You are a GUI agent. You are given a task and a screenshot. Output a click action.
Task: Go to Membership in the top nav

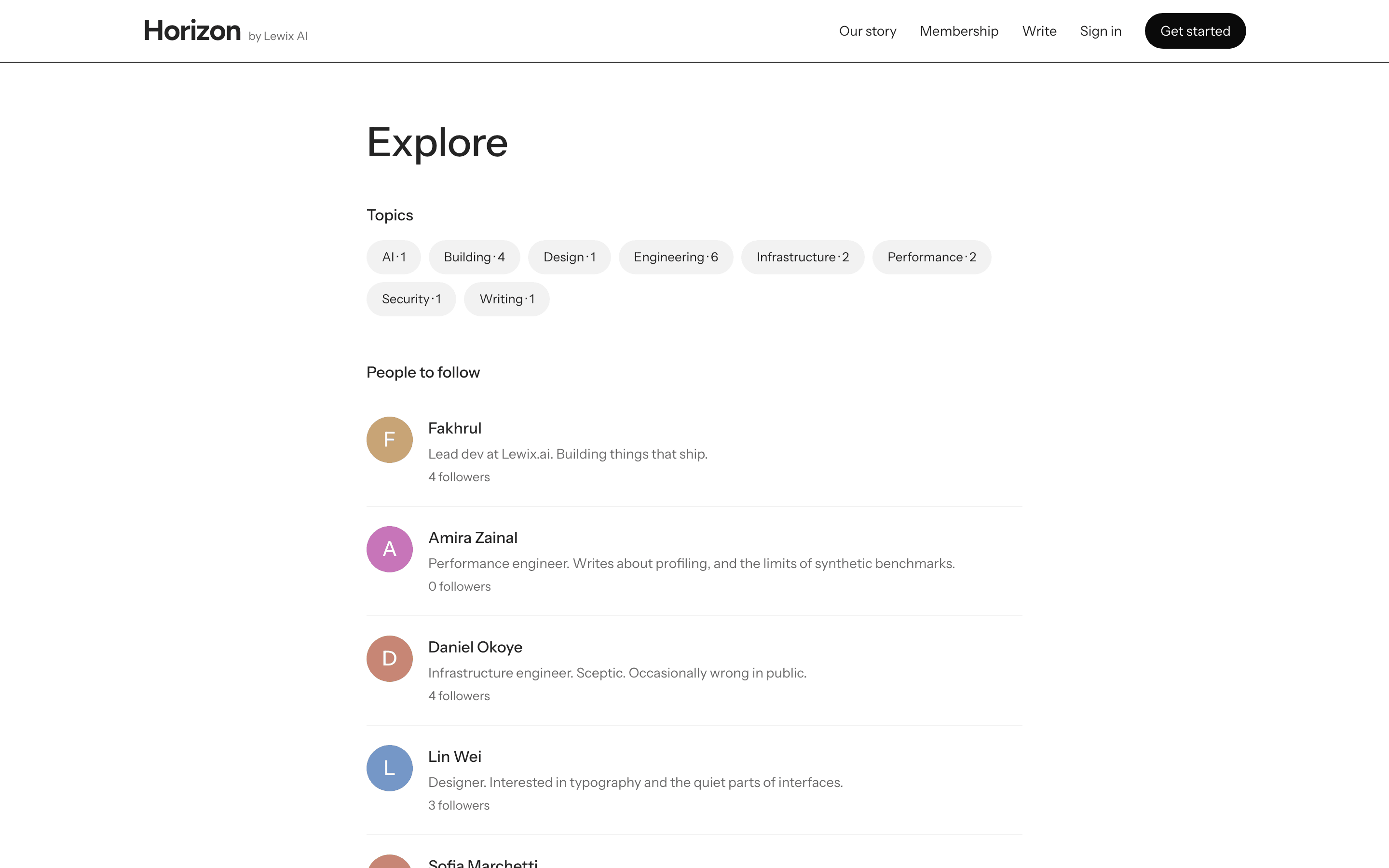[x=958, y=31]
